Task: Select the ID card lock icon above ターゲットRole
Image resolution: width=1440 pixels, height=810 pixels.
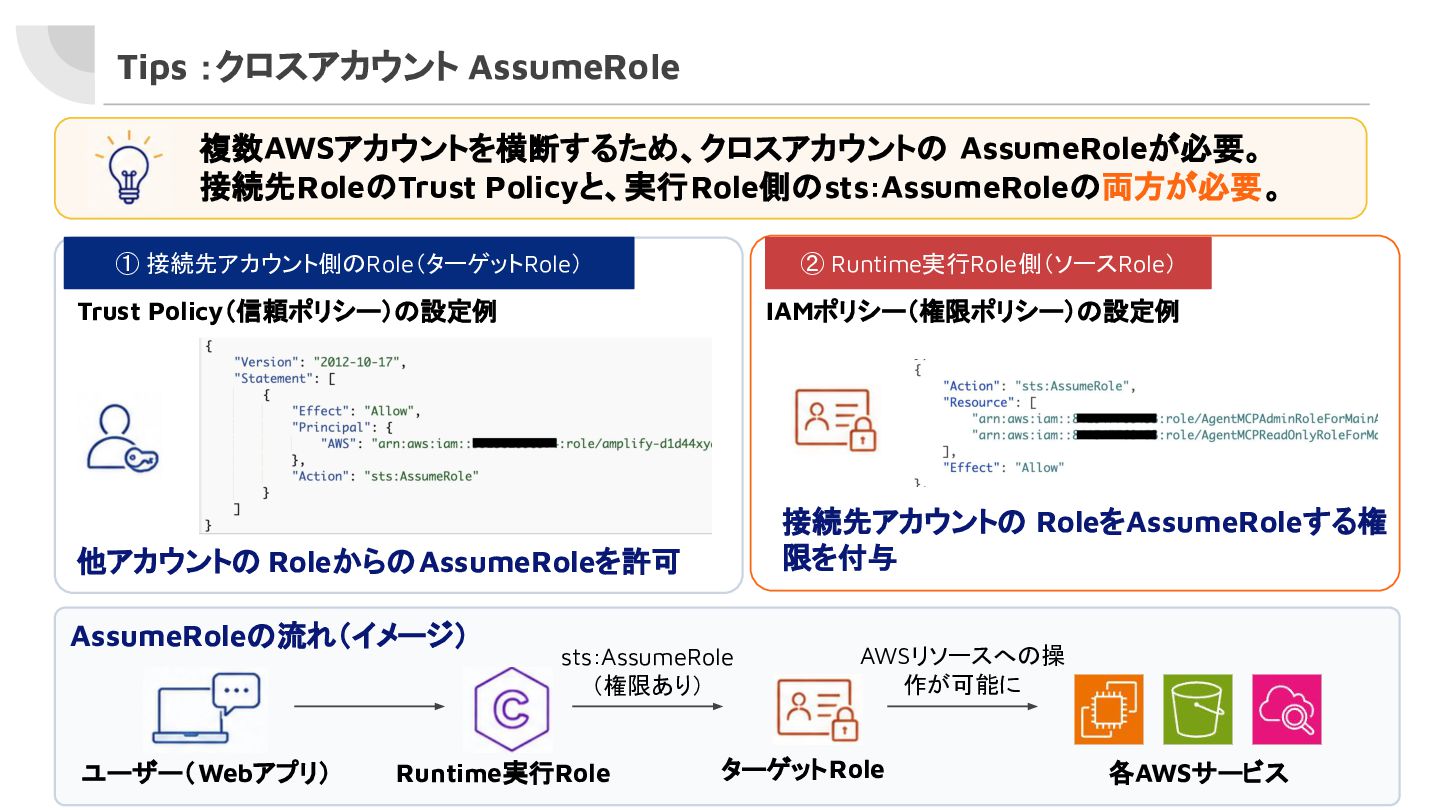Action: coord(818,708)
